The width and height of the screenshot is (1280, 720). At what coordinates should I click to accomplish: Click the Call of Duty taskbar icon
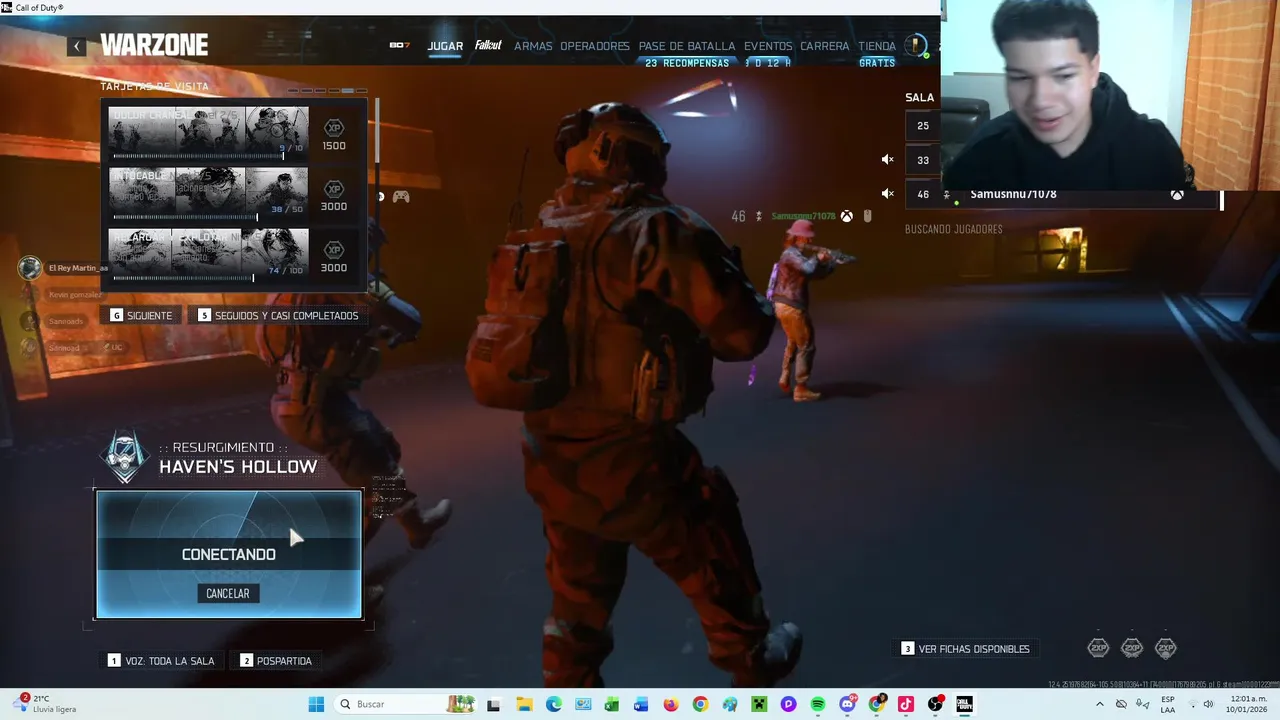[965, 704]
